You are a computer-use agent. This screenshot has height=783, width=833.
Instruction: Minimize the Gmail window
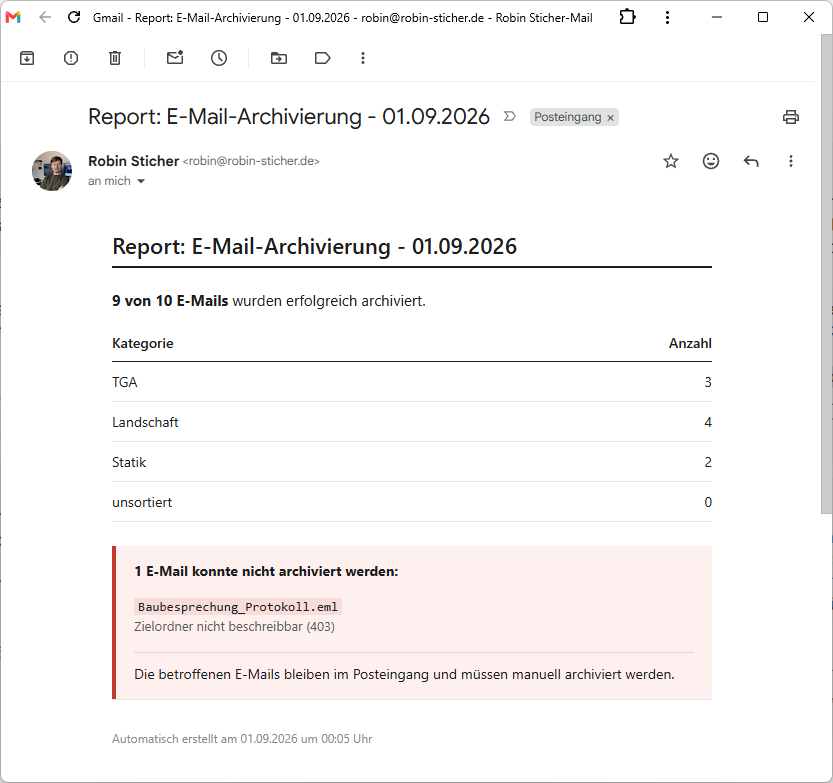717,18
